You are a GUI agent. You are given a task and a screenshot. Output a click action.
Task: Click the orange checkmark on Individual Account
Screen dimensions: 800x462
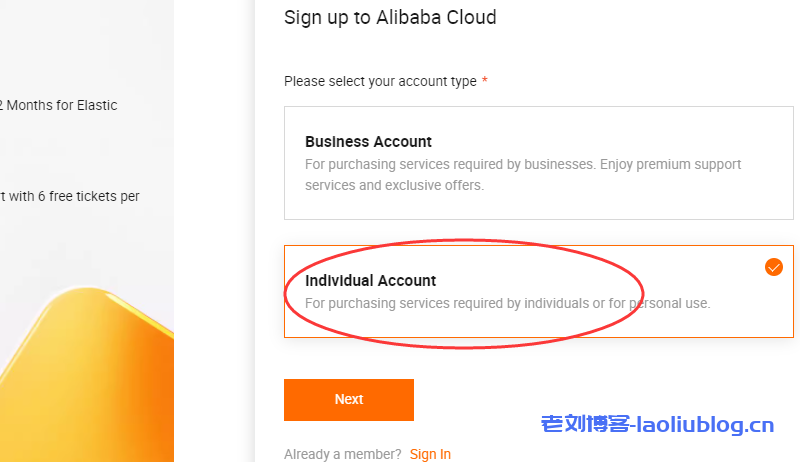[x=773, y=267]
